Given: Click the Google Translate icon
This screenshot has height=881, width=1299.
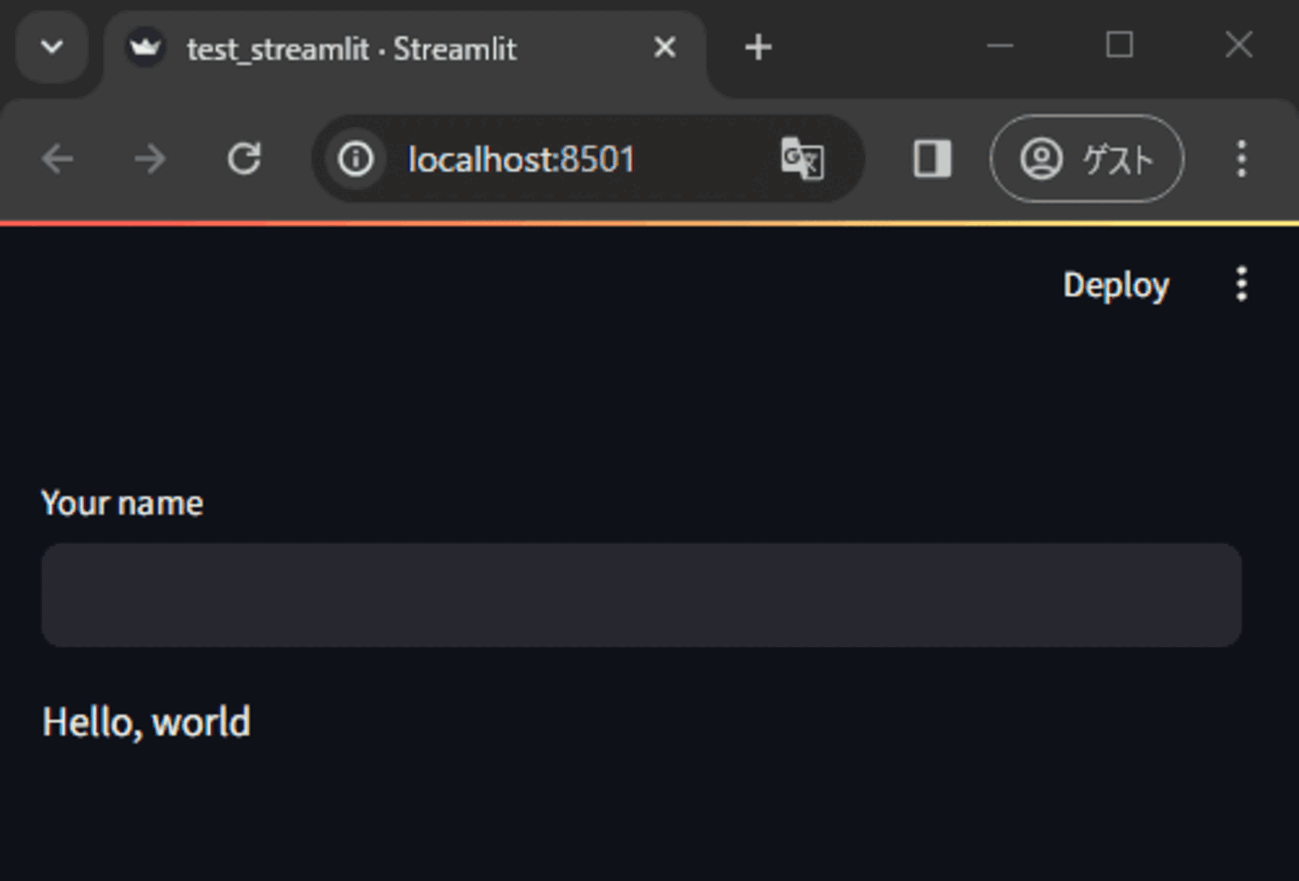Looking at the screenshot, I should 802,159.
